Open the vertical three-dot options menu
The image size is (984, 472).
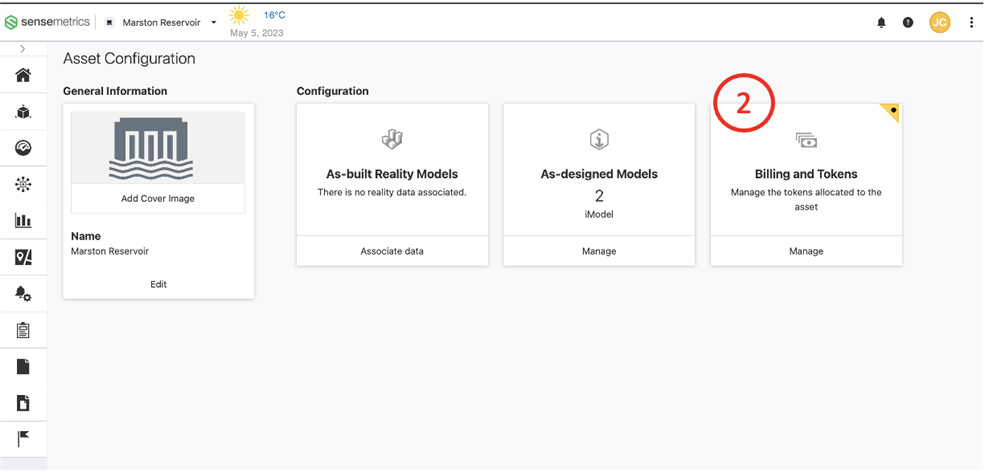point(971,22)
